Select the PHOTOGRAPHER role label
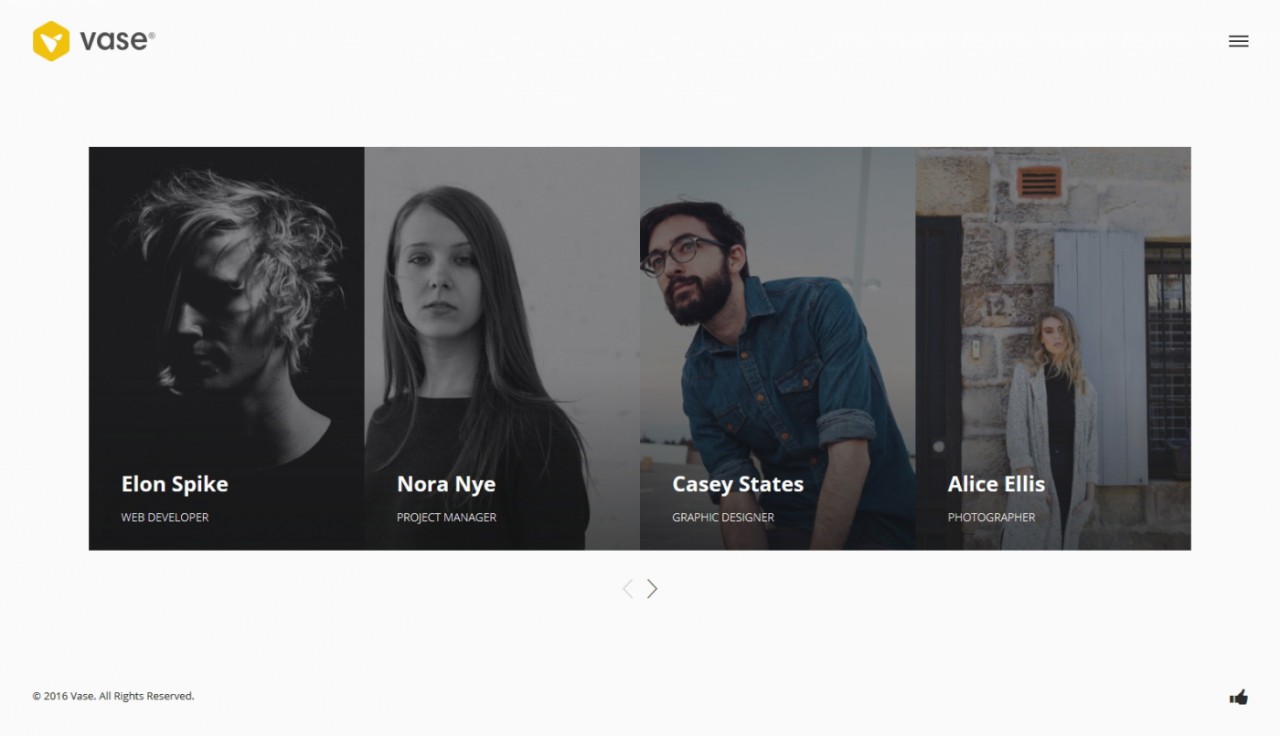Screen dimensions: 1280x736 tap(991, 517)
